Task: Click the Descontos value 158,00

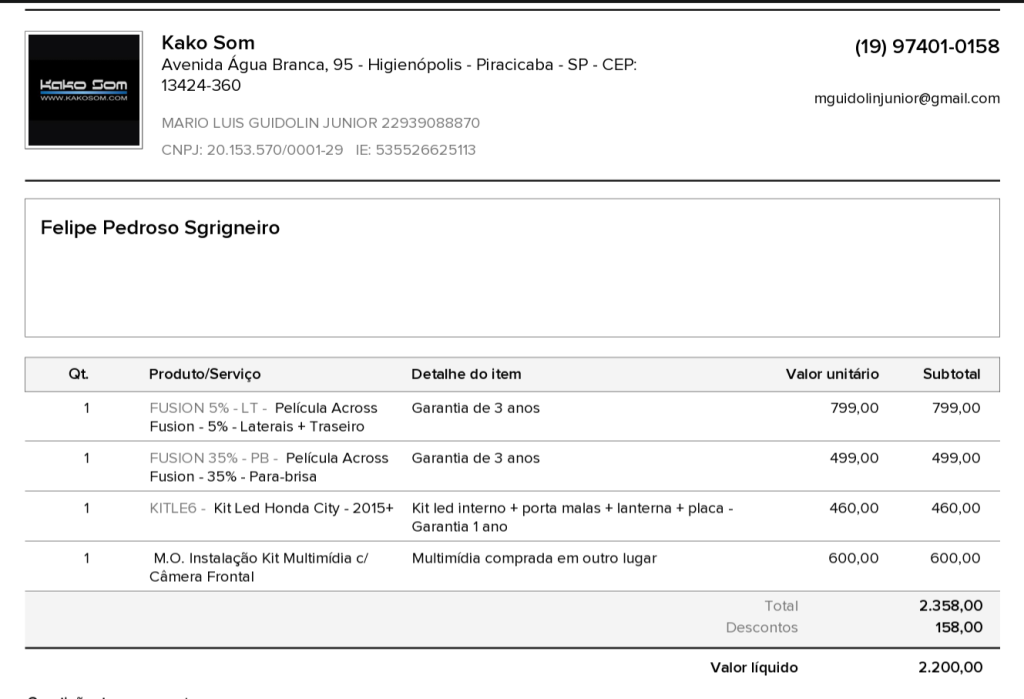Action: click(958, 627)
